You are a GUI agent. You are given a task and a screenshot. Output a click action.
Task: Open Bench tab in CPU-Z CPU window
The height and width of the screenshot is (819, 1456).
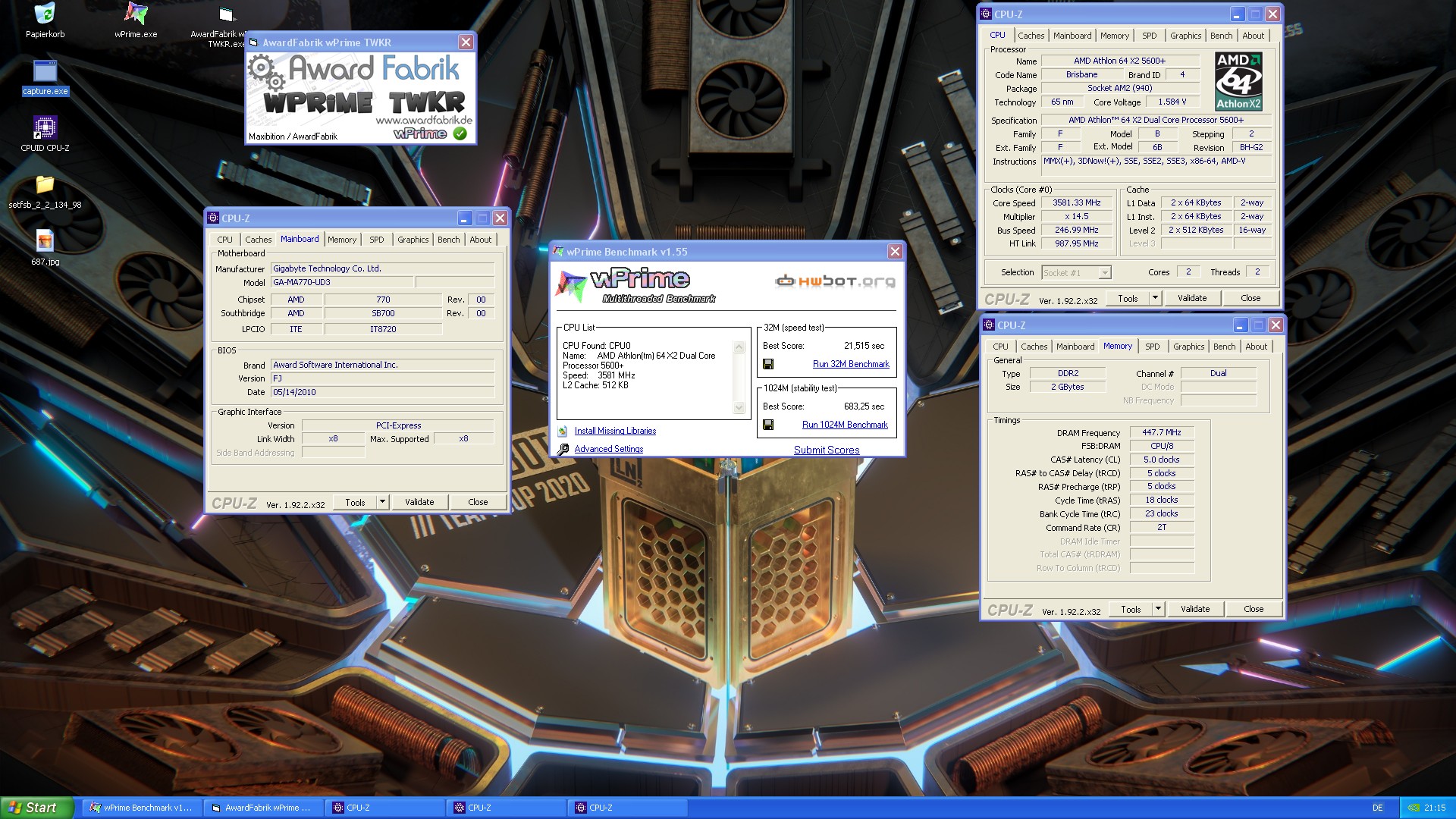[x=1221, y=36]
